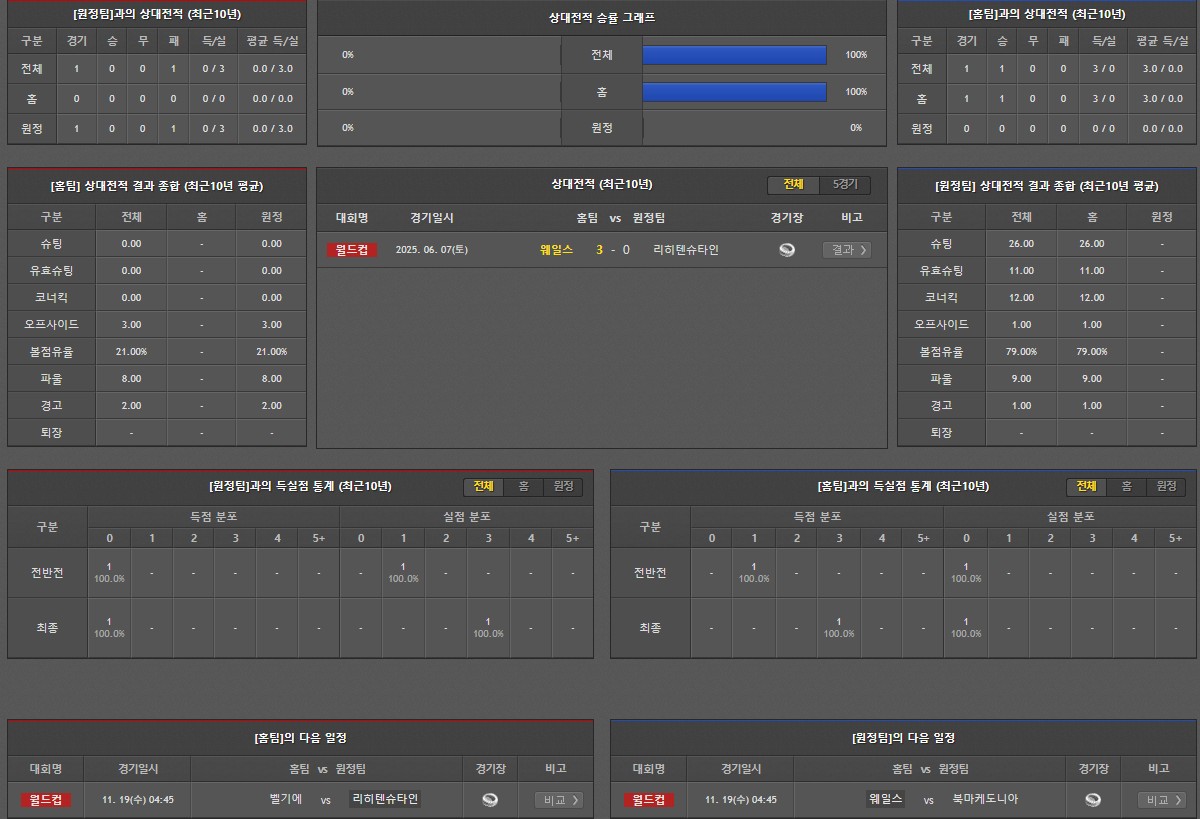Viewport: 1200px width, 819px height.
Task: Click blue 전체 win rate bar
Action: click(x=734, y=55)
